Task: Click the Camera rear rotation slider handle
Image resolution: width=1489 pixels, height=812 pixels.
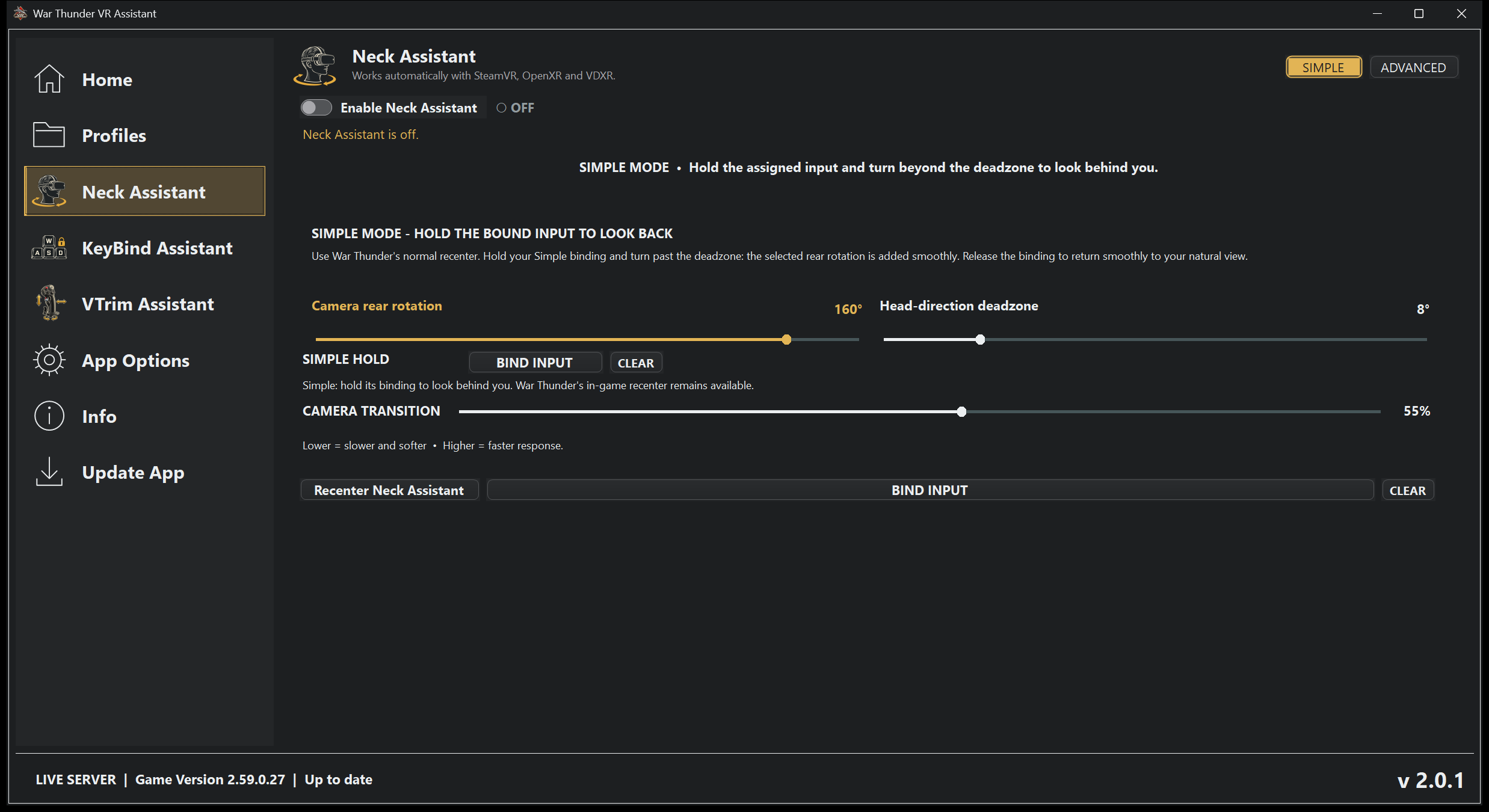Action: (786, 339)
